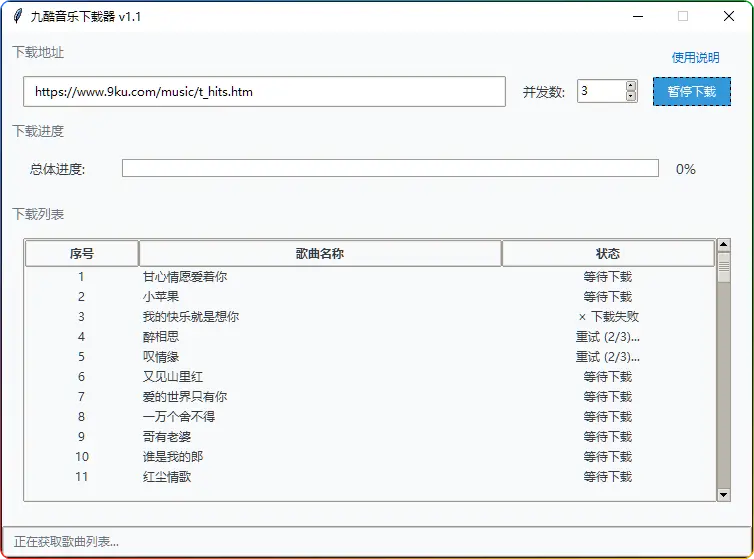Click the 歌曲名称 column header

point(320,254)
